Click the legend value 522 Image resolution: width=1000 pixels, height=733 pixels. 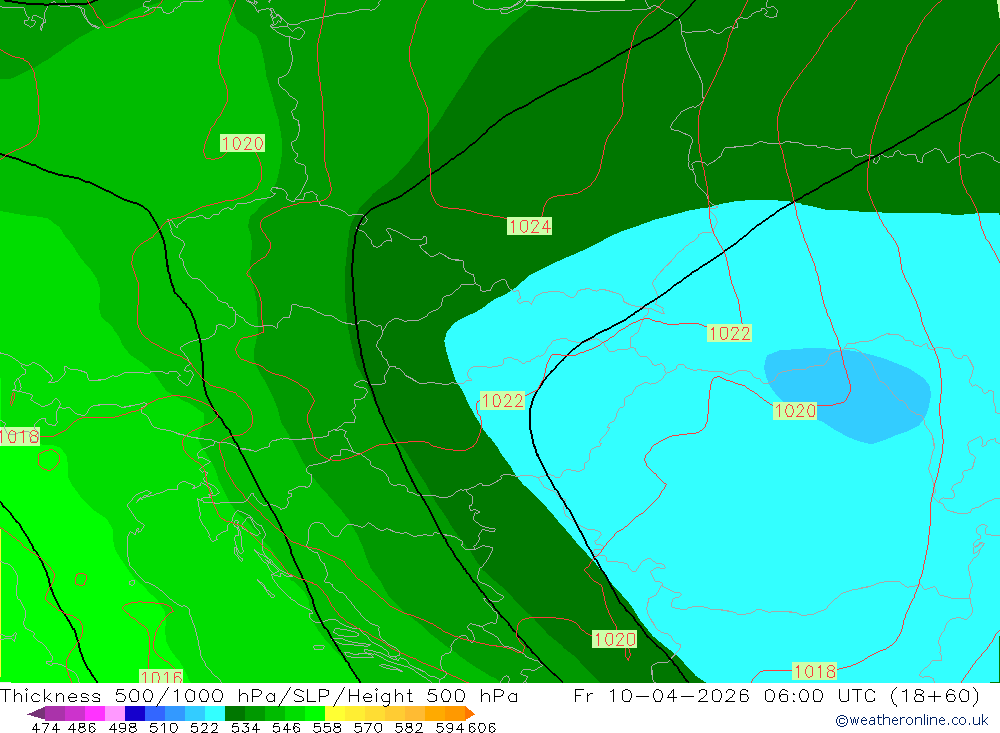[x=204, y=728]
